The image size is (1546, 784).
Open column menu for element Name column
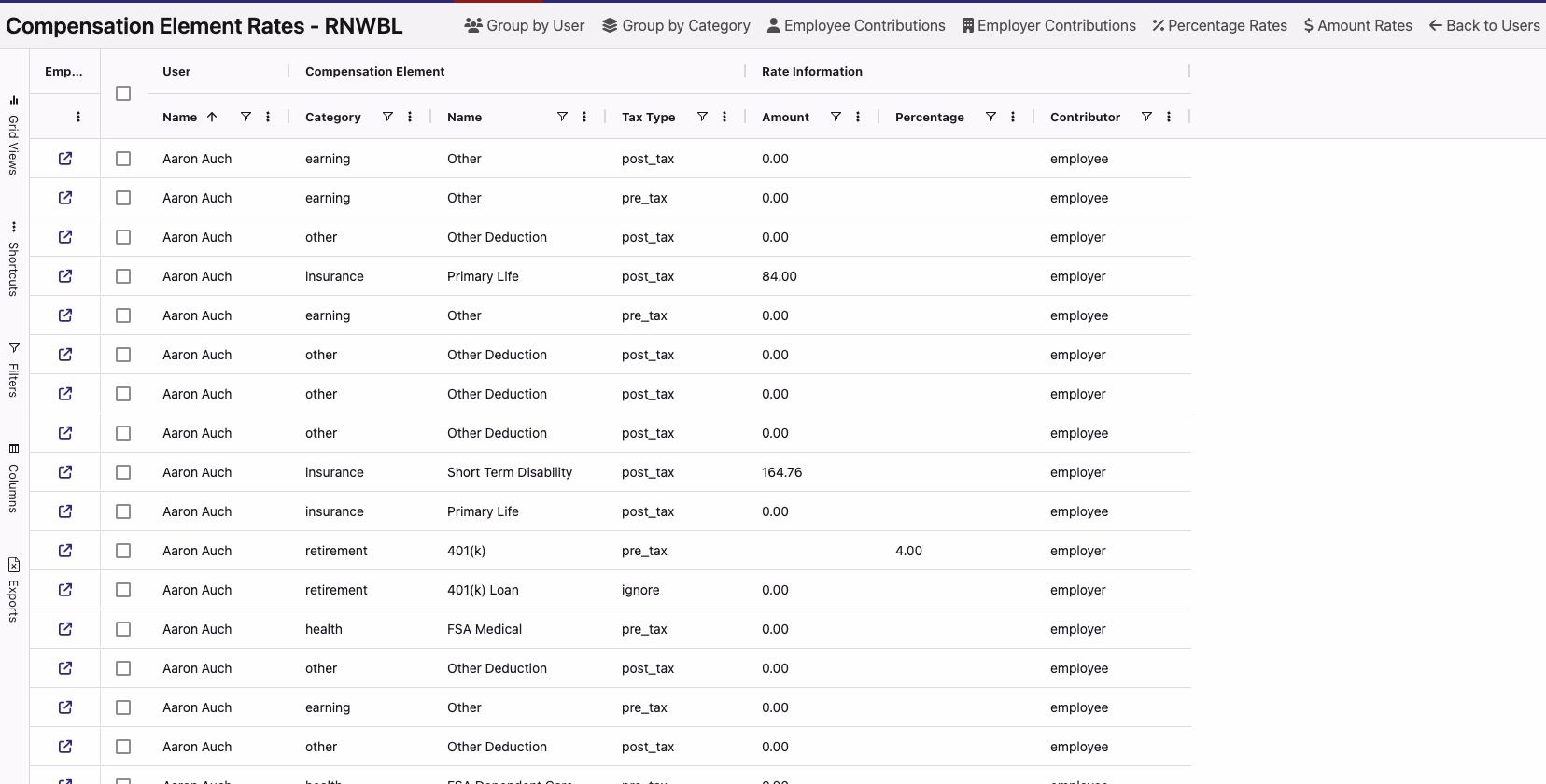[x=584, y=117]
